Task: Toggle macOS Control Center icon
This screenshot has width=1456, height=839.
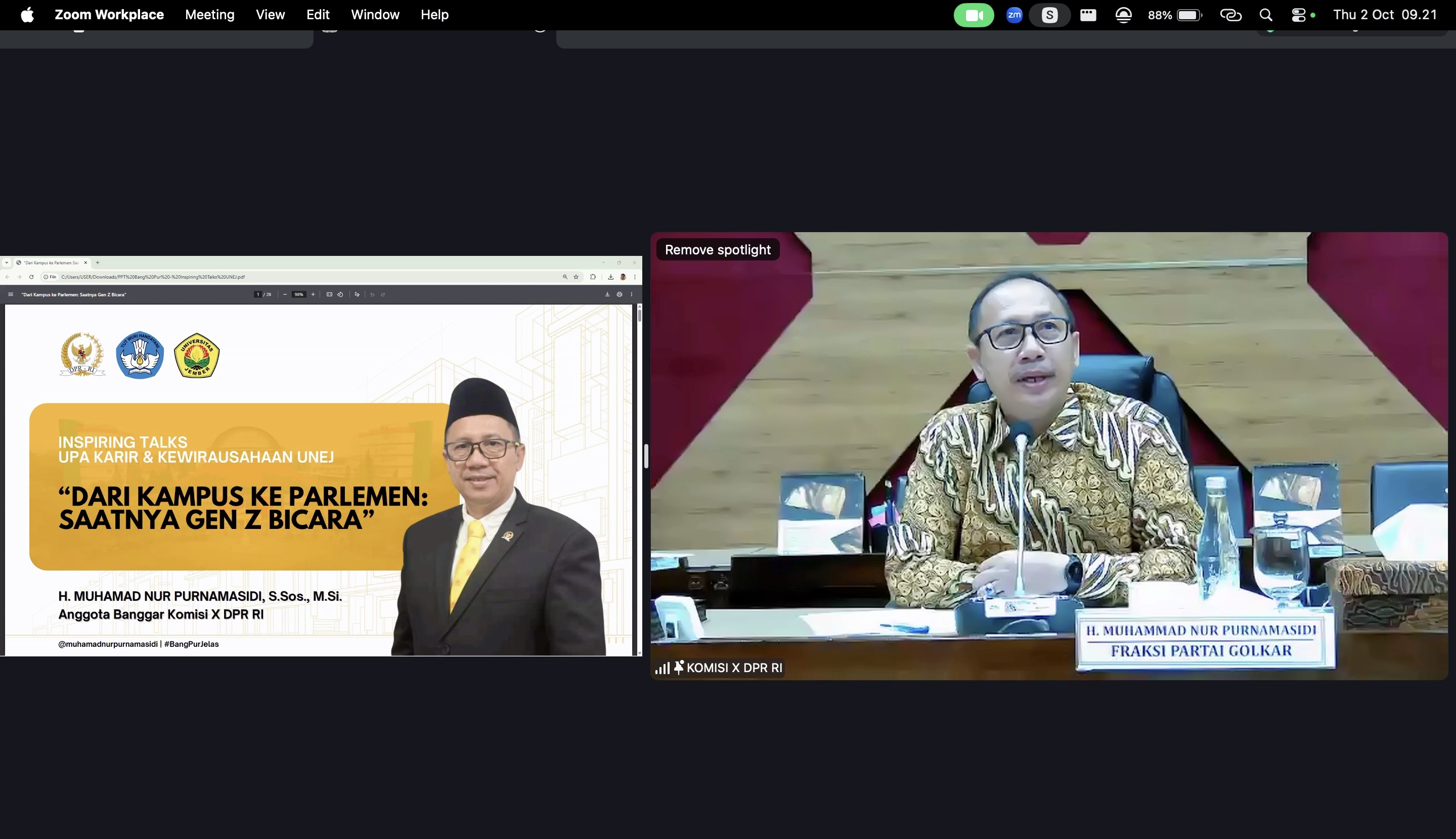Action: coord(1298,15)
